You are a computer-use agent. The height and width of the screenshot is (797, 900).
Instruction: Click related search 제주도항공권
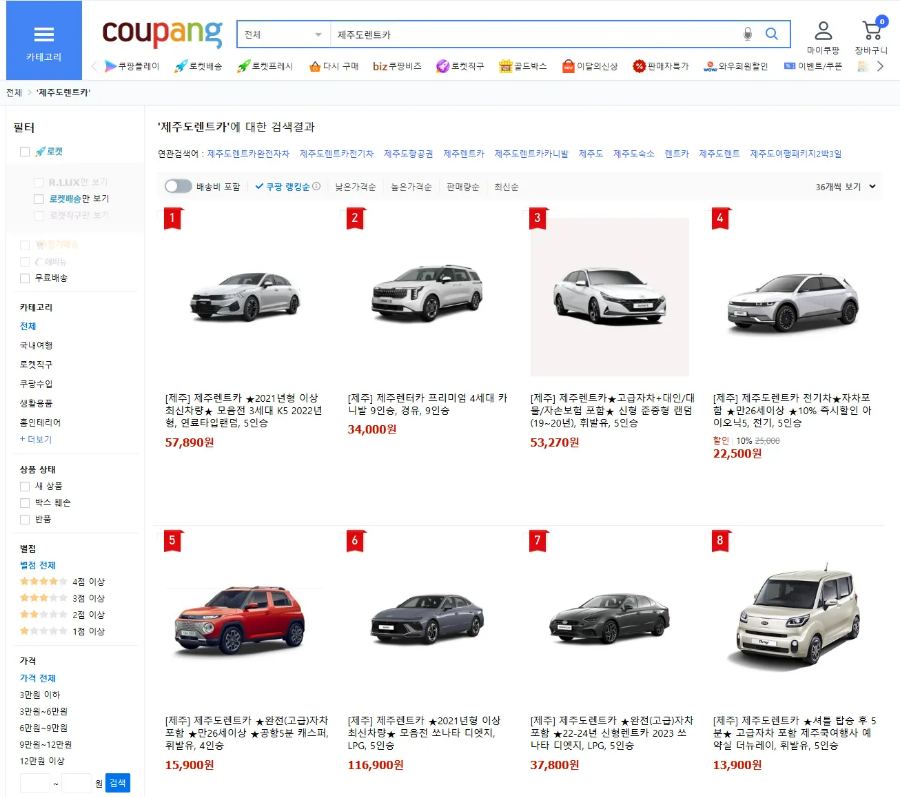[x=408, y=154]
